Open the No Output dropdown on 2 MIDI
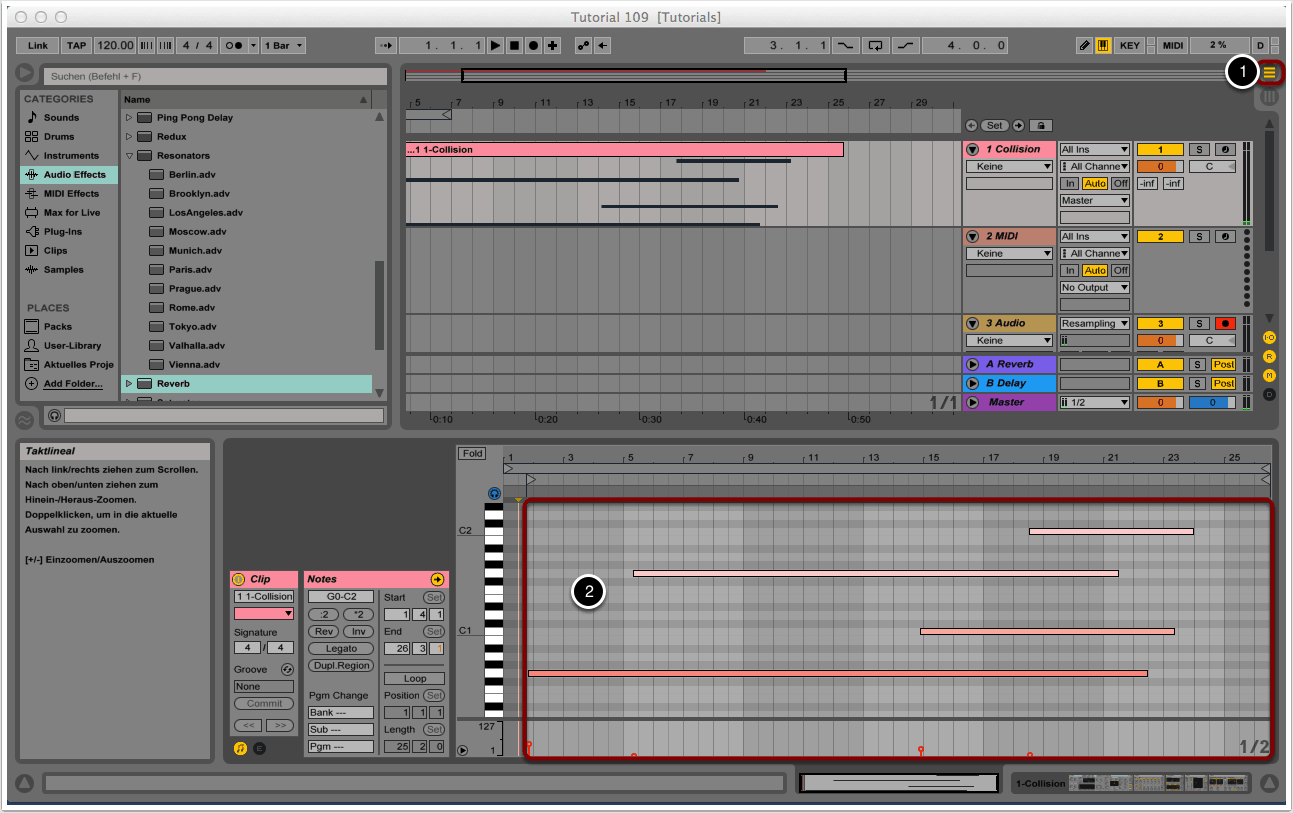1293x813 pixels. [x=1094, y=287]
